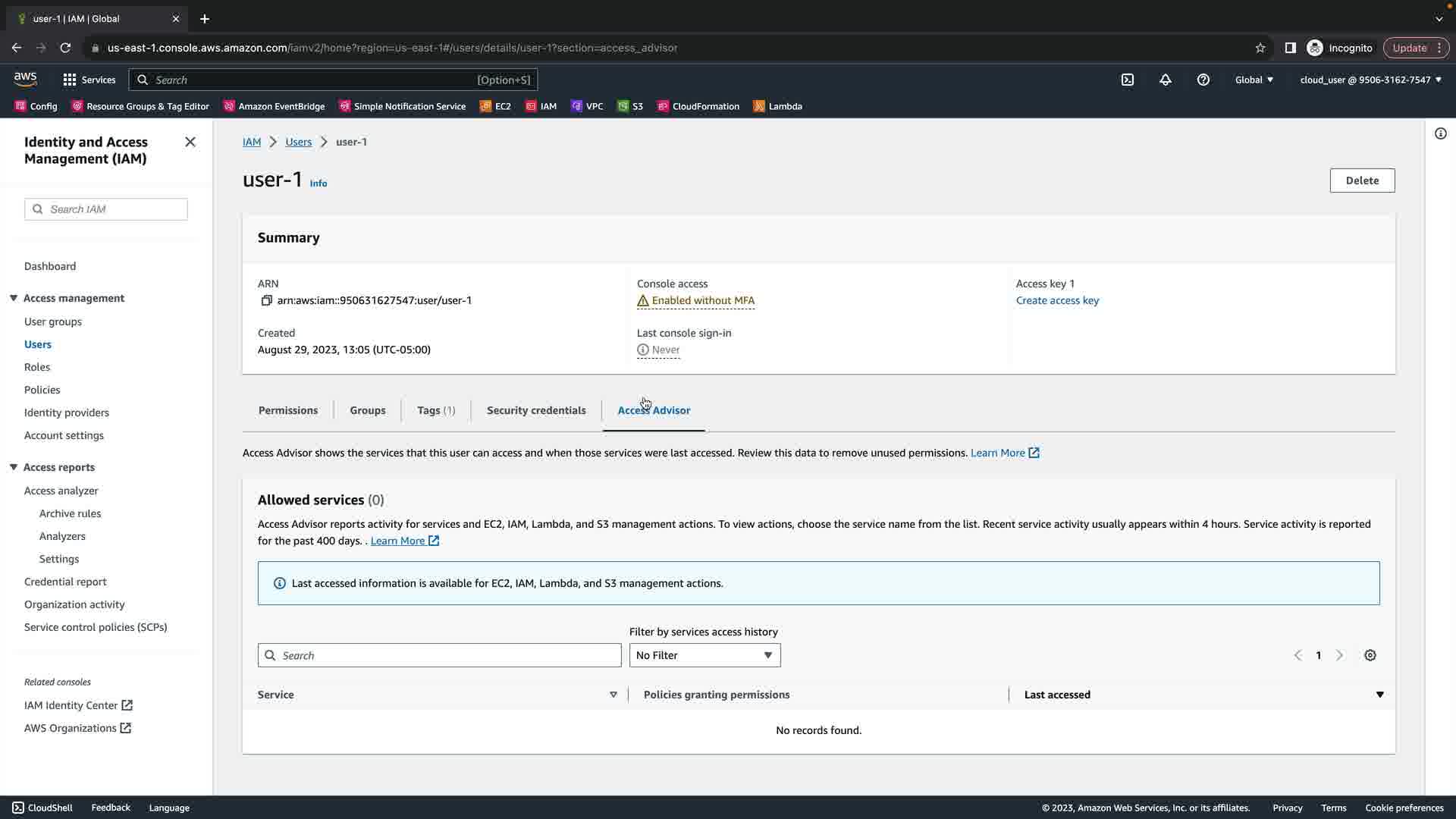Viewport: 1456px width, 819px height.
Task: Click the AWS logo home icon
Action: pyautogui.click(x=25, y=79)
